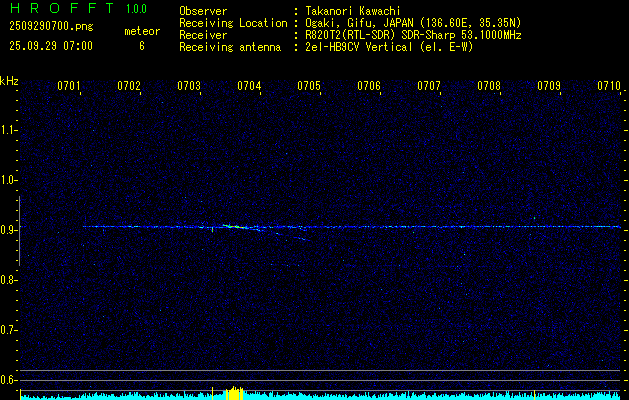Click the Receiving Location field label
Viewport: 629px width, 400px height.
point(233,23)
